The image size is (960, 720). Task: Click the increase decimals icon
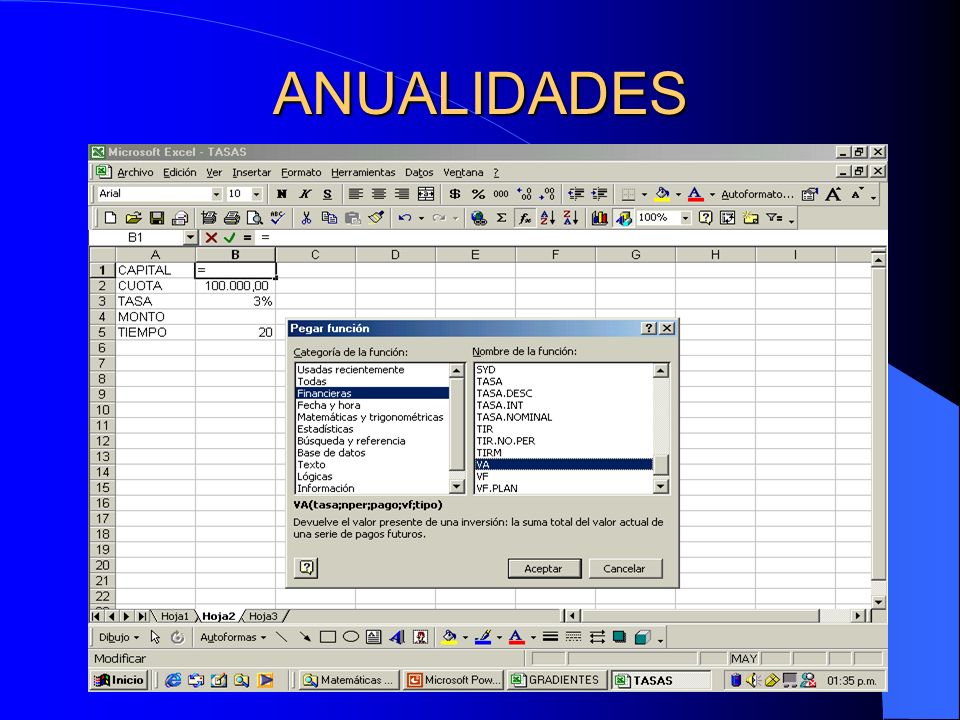click(x=525, y=194)
